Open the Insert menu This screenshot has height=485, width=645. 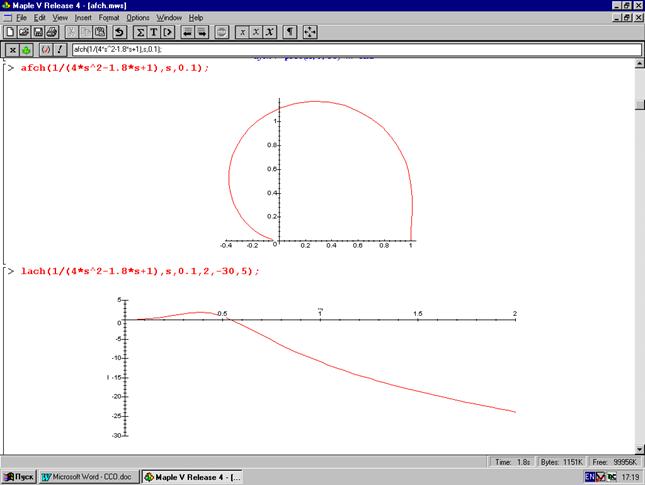click(x=83, y=18)
